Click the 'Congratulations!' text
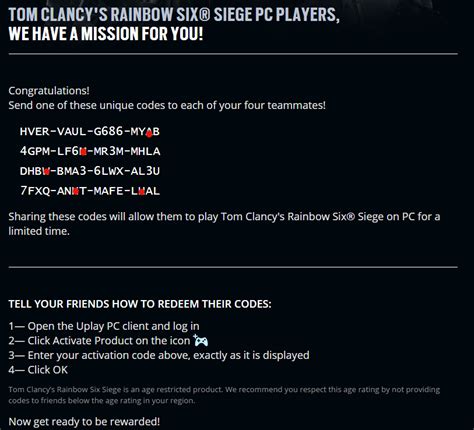 [x=49, y=91]
